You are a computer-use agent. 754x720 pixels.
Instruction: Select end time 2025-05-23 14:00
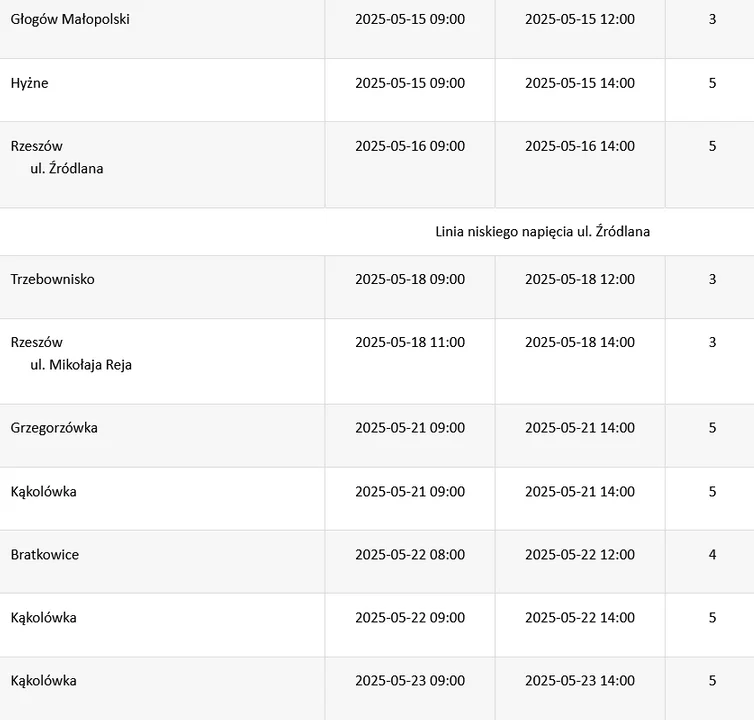(x=580, y=681)
